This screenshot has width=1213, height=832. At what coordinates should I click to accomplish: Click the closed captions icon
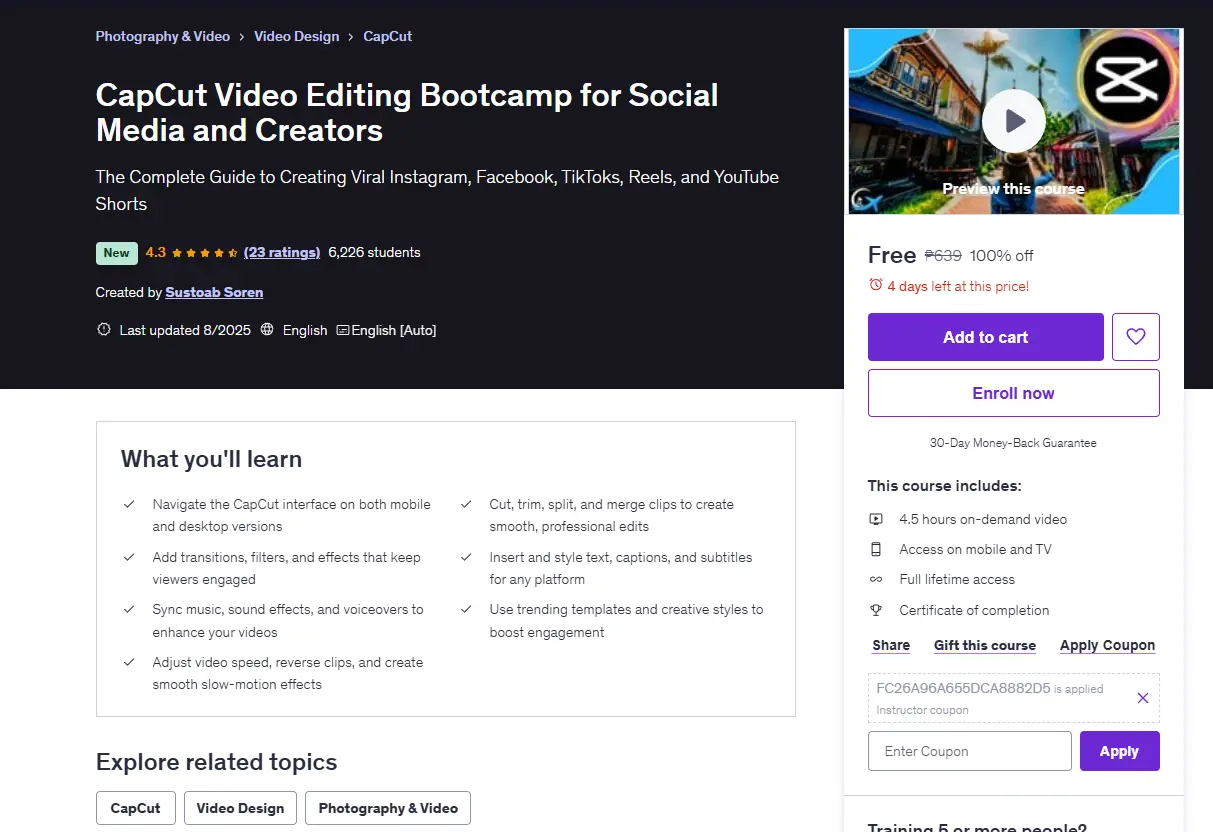coord(343,330)
